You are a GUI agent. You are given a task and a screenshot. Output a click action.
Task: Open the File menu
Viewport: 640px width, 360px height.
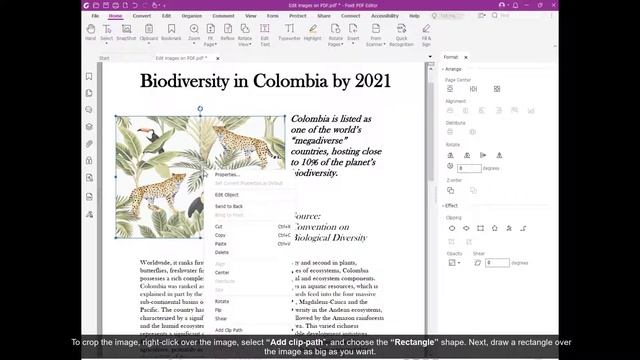95,16
